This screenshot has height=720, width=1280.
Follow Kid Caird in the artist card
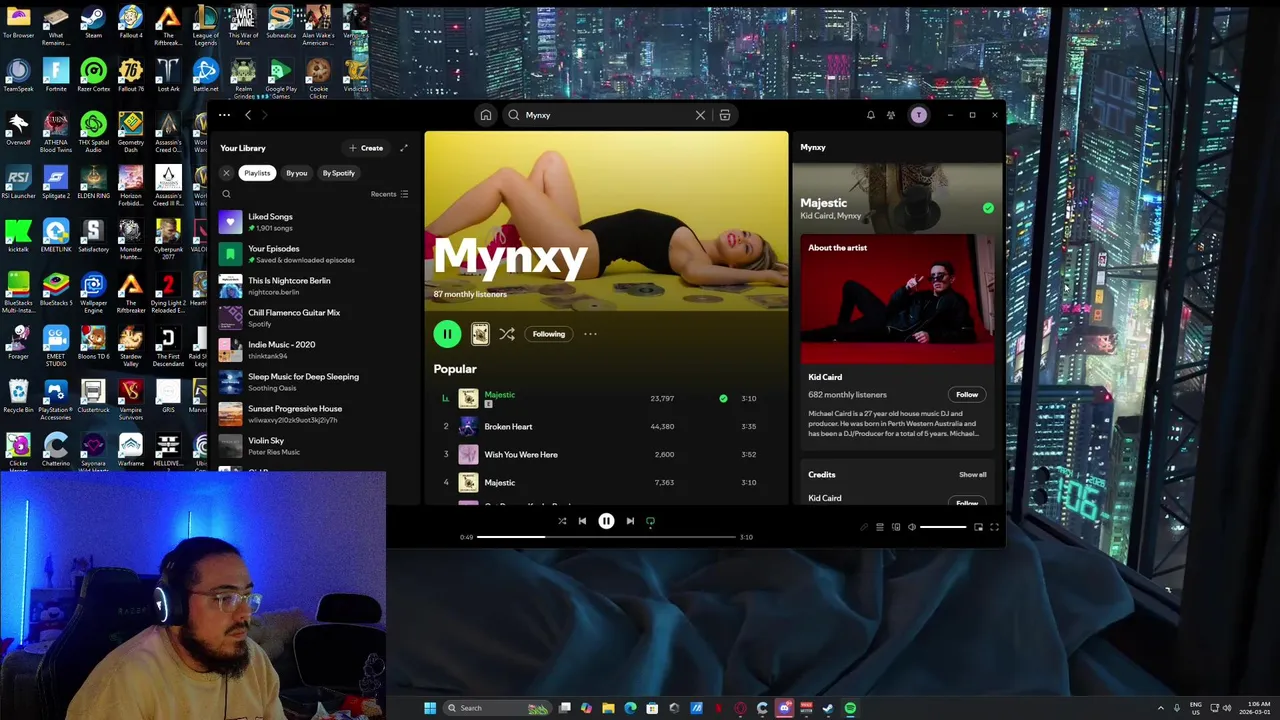pyautogui.click(x=966, y=394)
